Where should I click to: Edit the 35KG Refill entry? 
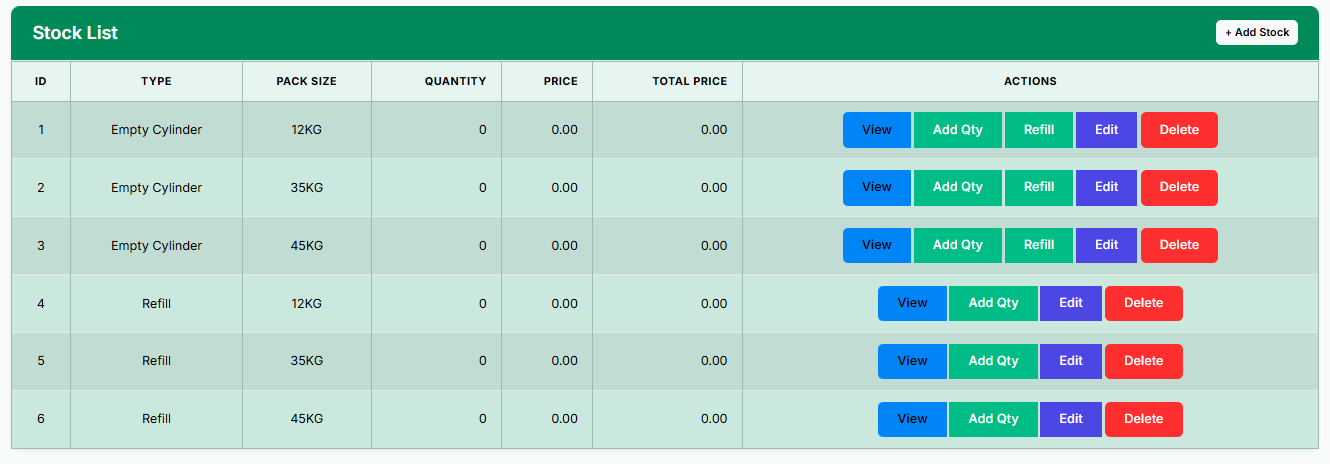click(1070, 362)
